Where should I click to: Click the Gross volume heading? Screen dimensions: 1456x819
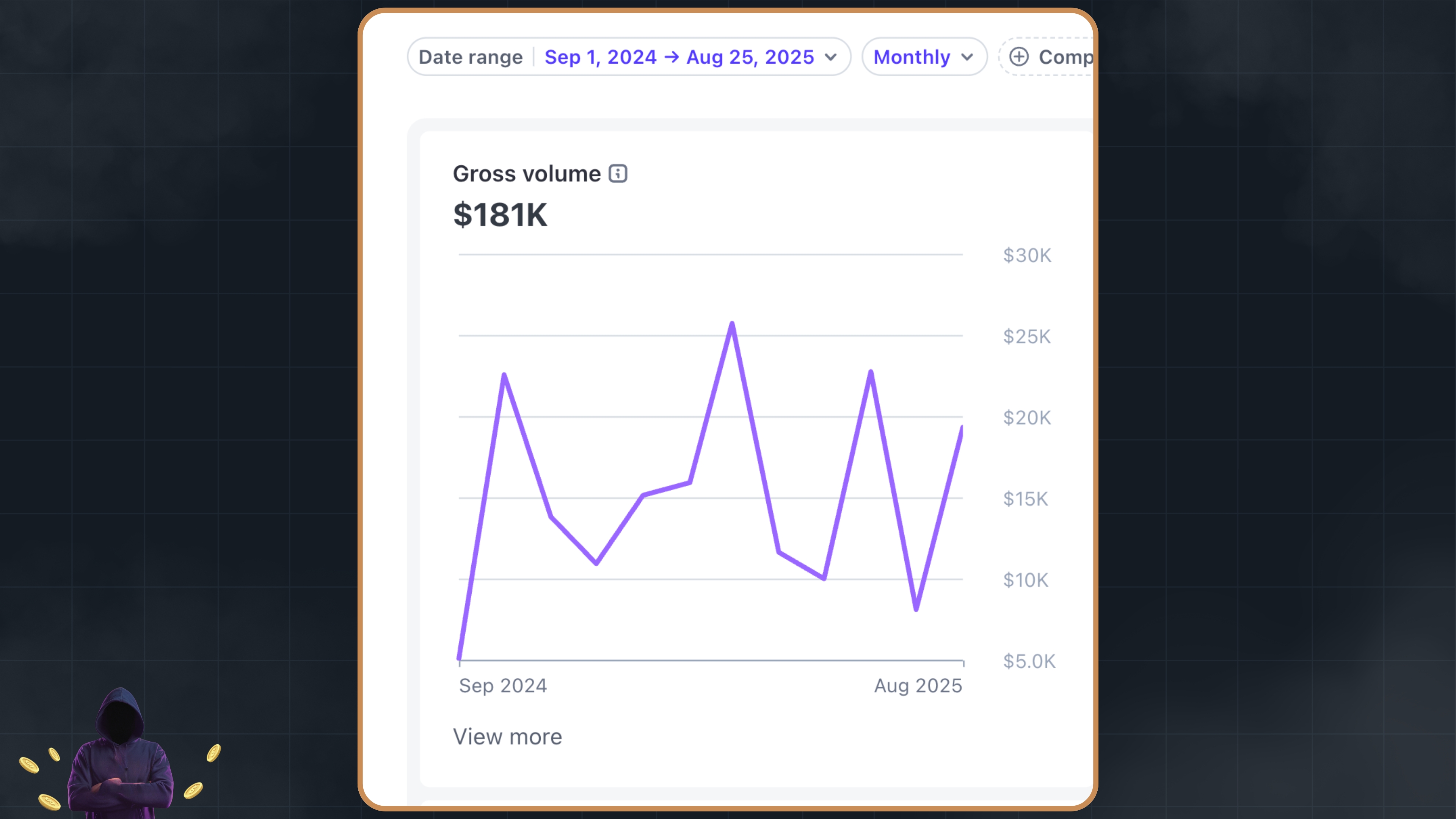click(526, 174)
